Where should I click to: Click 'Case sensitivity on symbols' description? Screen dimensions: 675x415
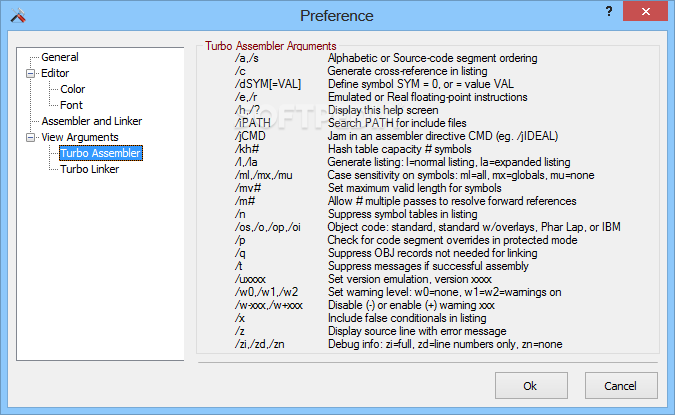[461, 175]
